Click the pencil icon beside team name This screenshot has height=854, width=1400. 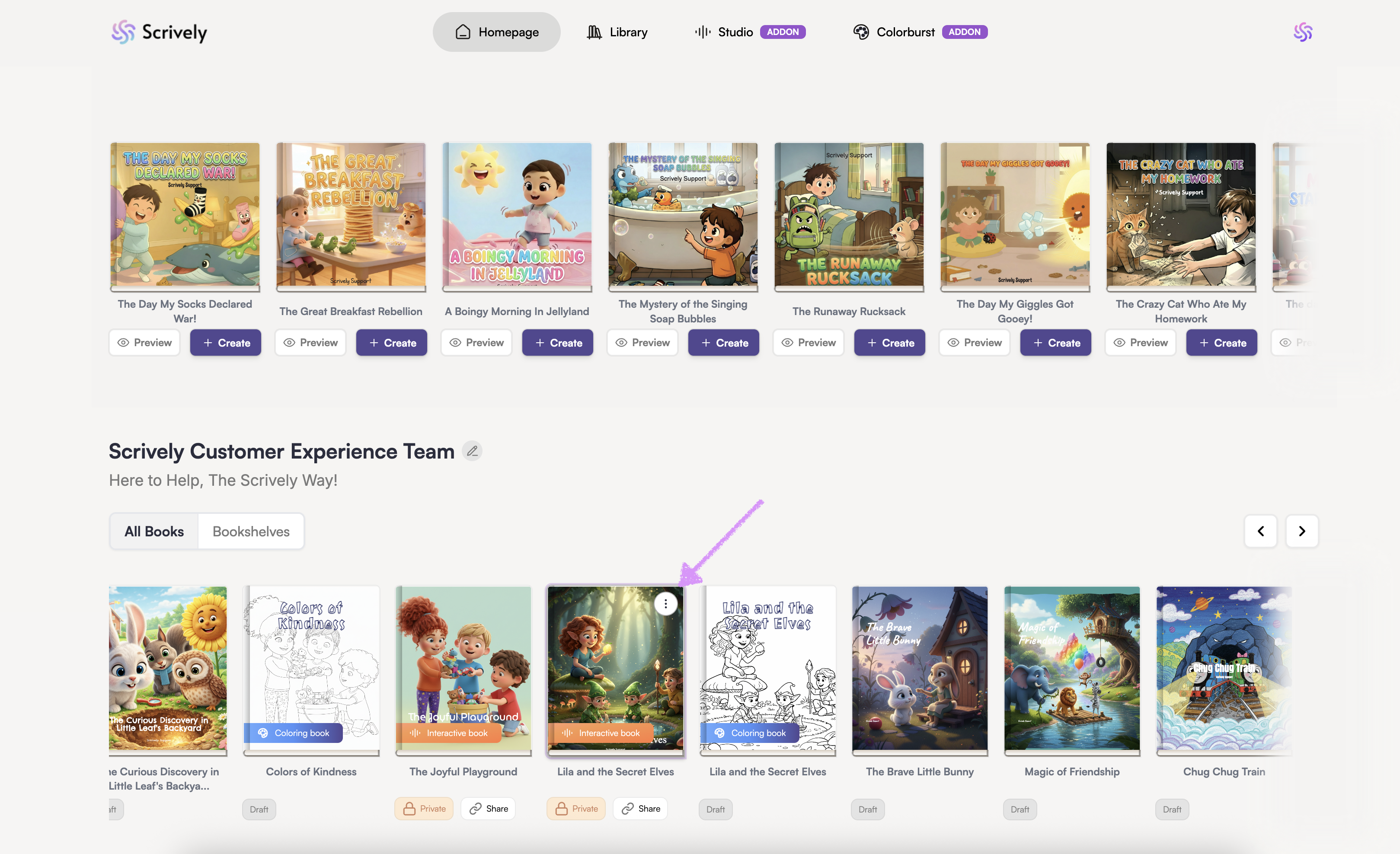[x=472, y=451]
